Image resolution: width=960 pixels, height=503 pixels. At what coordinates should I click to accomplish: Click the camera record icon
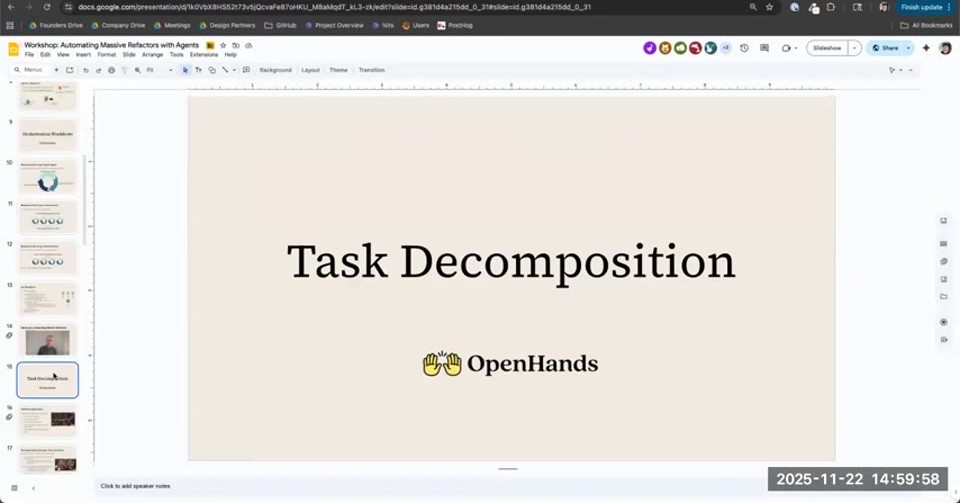[x=786, y=48]
